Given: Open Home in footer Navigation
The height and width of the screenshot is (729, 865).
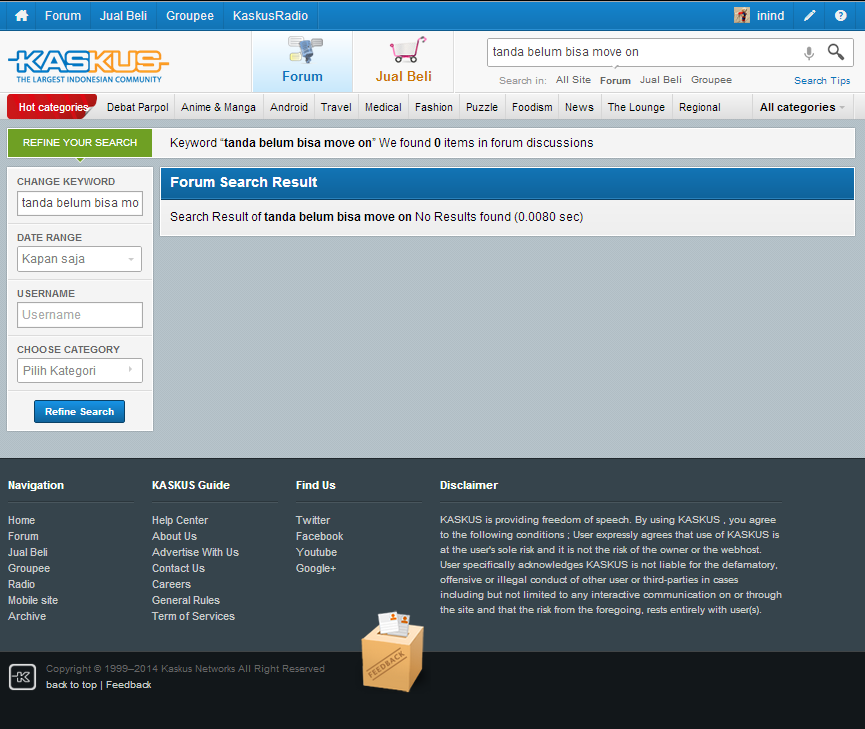Looking at the screenshot, I should (22, 520).
